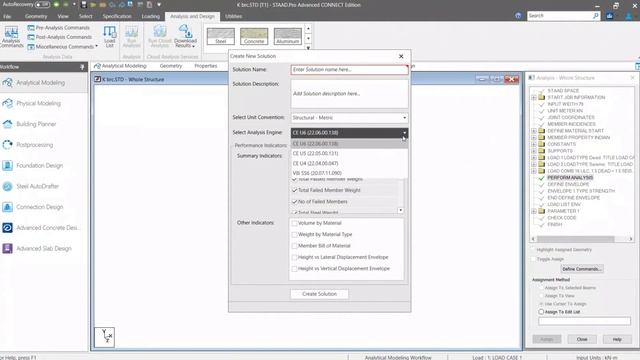Click Help button in Analysis panel
Screen dimensions: 640x360
tap(617, 339)
